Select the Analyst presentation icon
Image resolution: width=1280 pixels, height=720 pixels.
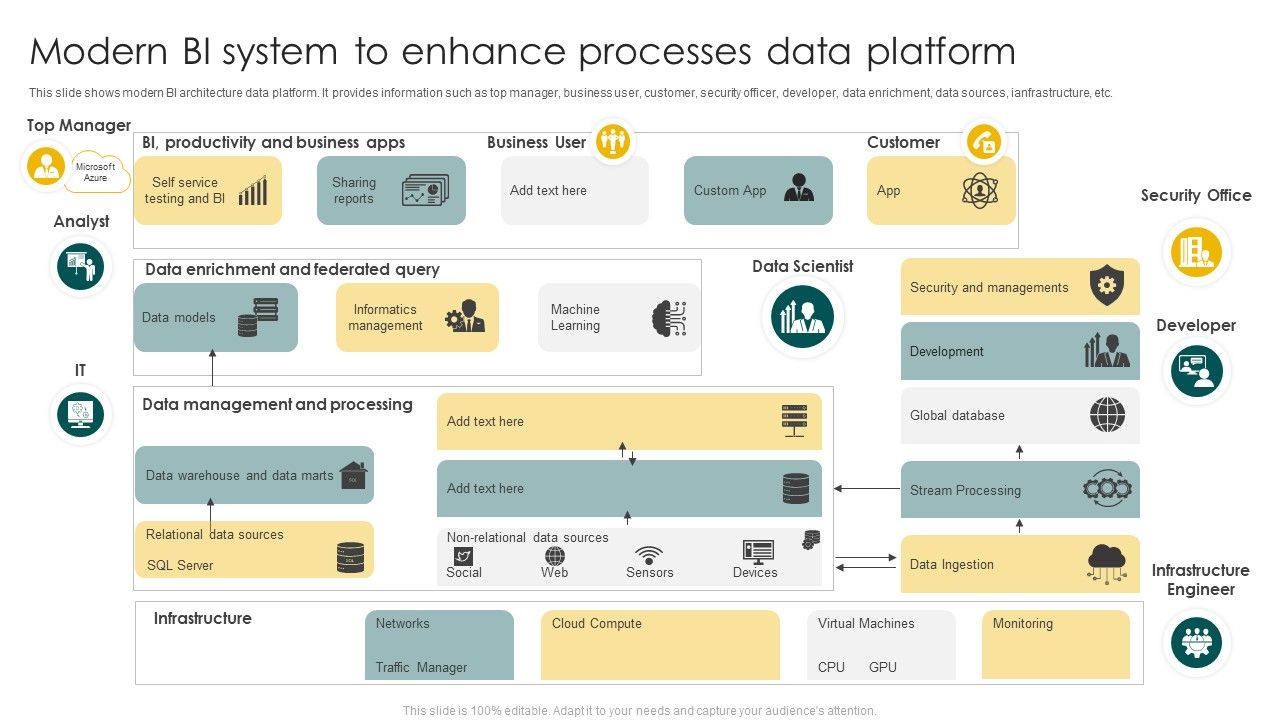[80, 267]
